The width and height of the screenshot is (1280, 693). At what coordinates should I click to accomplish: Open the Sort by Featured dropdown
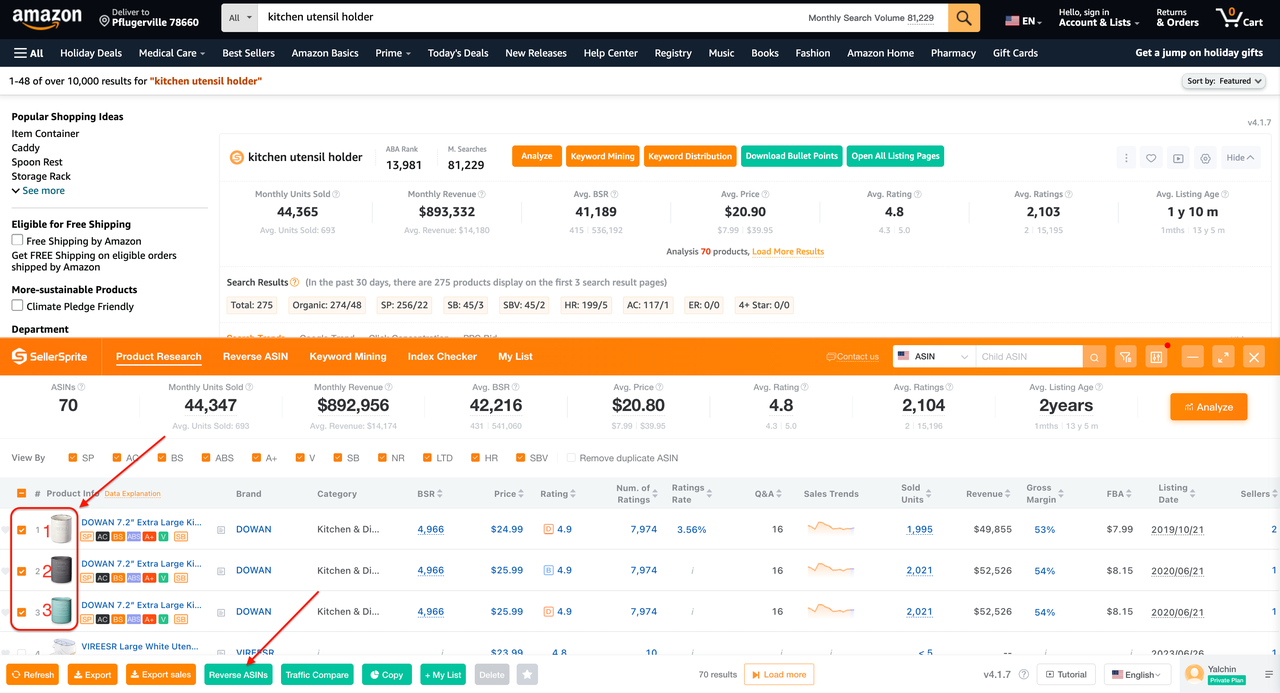[1224, 81]
